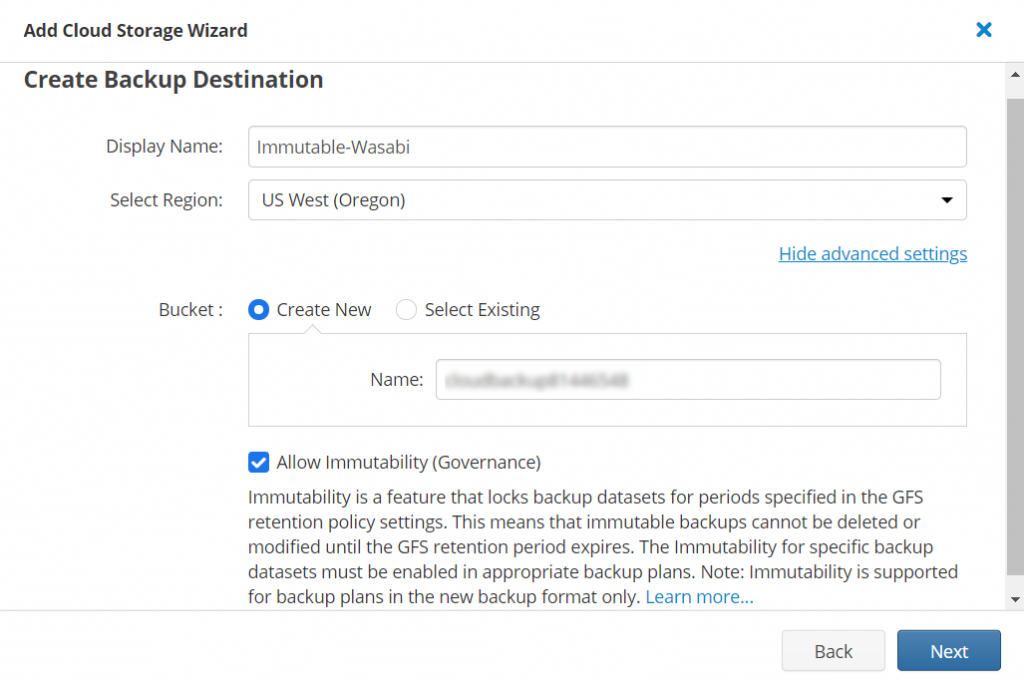
Task: Click the Create Backup Destination heading
Action: click(173, 79)
